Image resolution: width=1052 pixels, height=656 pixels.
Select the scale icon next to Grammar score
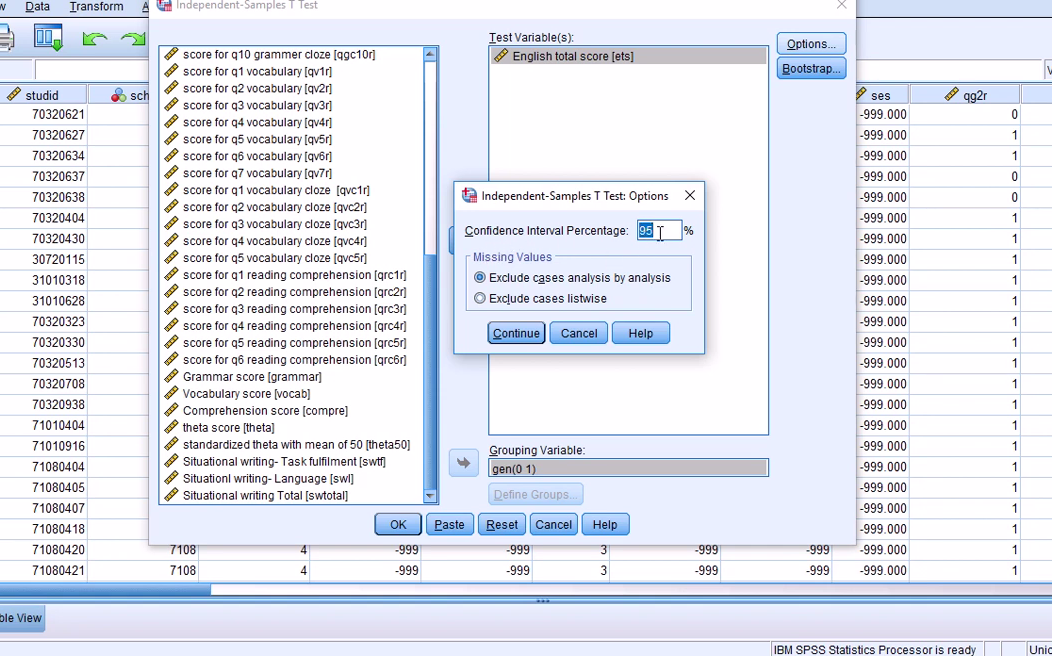pyautogui.click(x=171, y=377)
